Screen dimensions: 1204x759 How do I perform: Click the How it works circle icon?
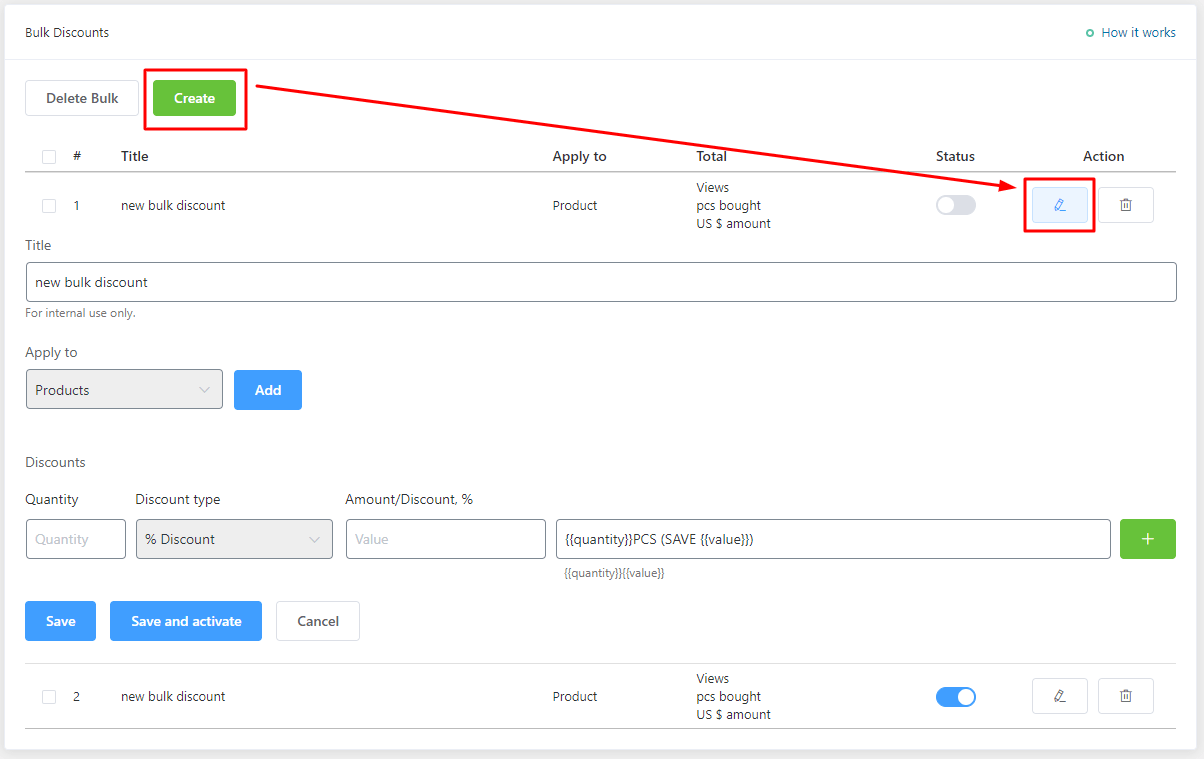pyautogui.click(x=1090, y=33)
